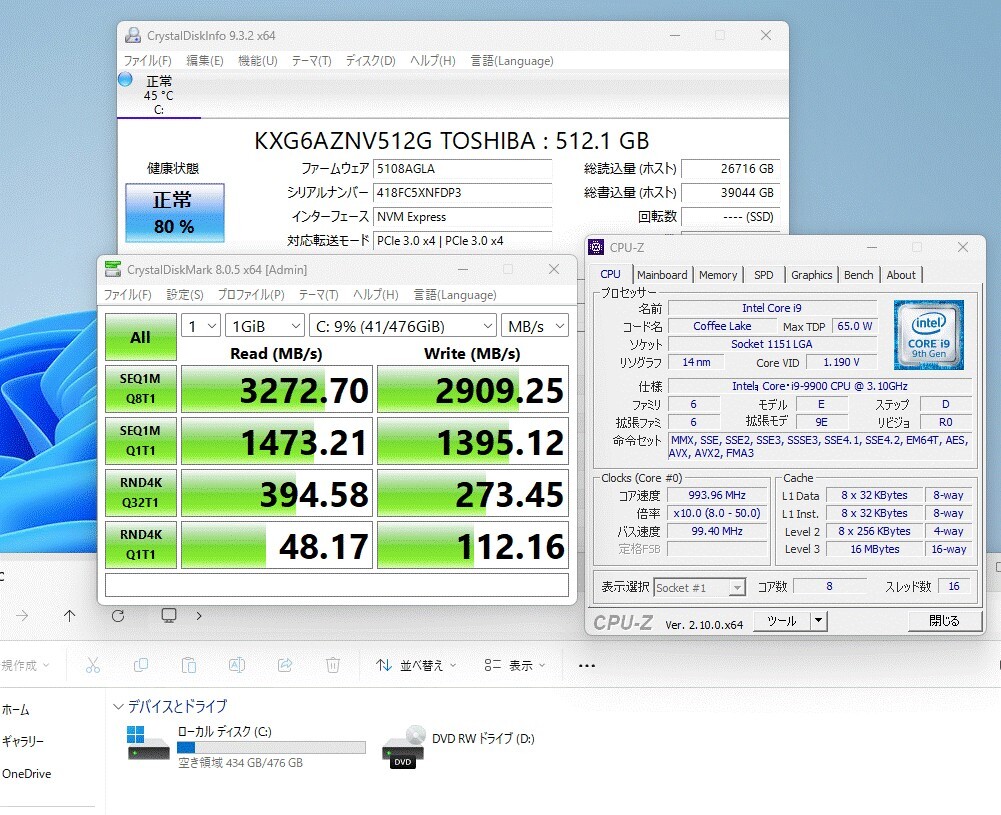Screen dimensions: 1001x815
Task: Go up one folder level in Explorer
Action: coord(70,615)
